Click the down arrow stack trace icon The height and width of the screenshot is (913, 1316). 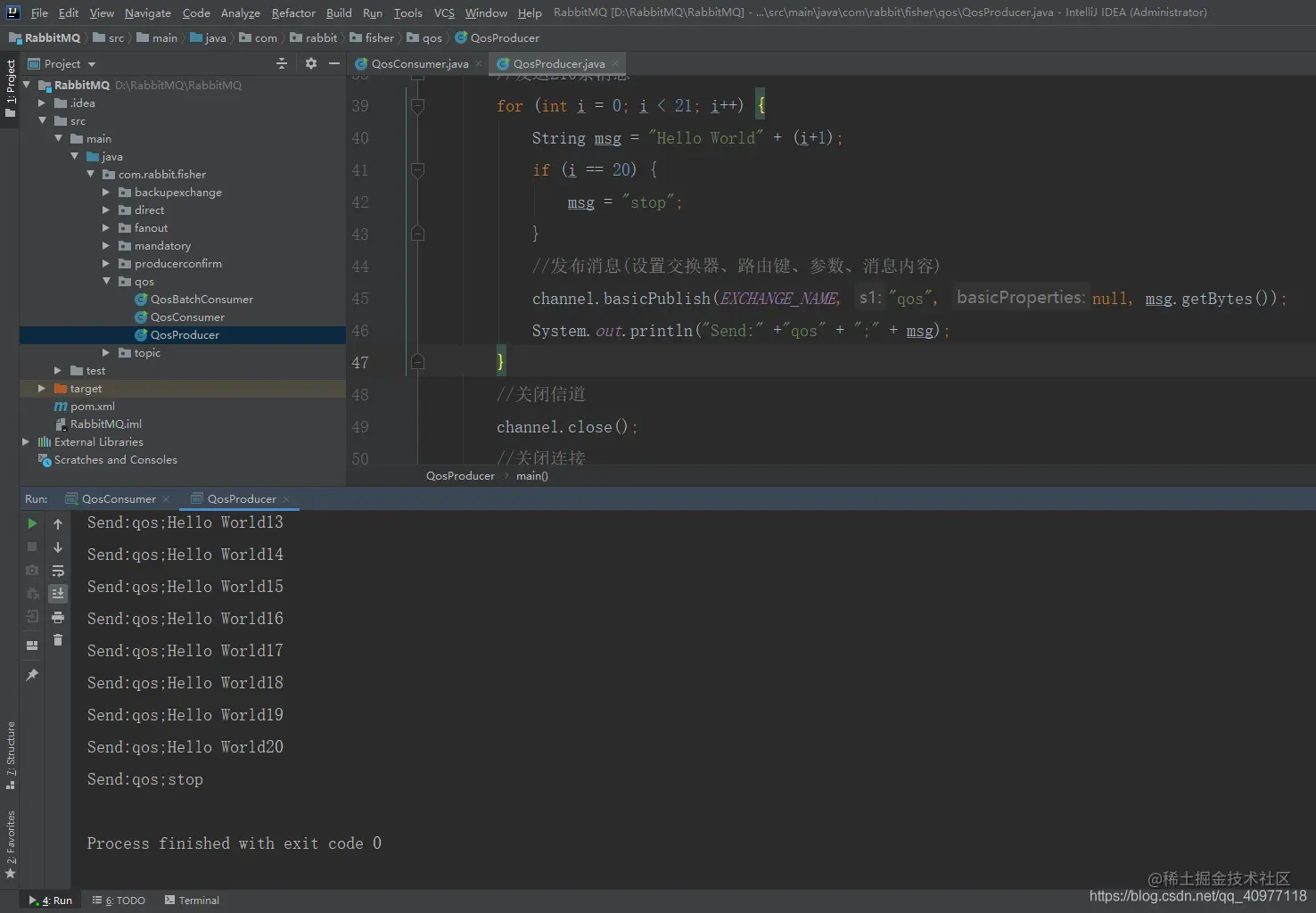point(58,547)
